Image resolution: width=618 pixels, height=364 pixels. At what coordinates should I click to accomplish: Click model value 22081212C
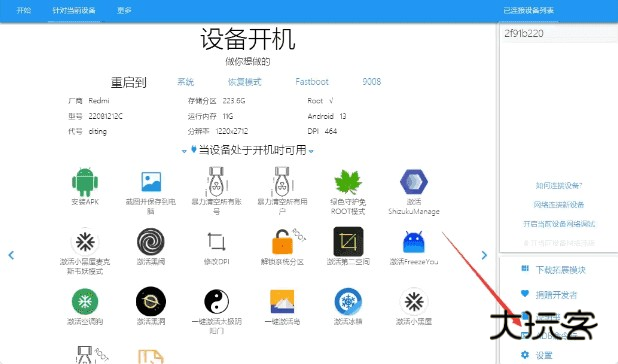pyautogui.click(x=106, y=116)
